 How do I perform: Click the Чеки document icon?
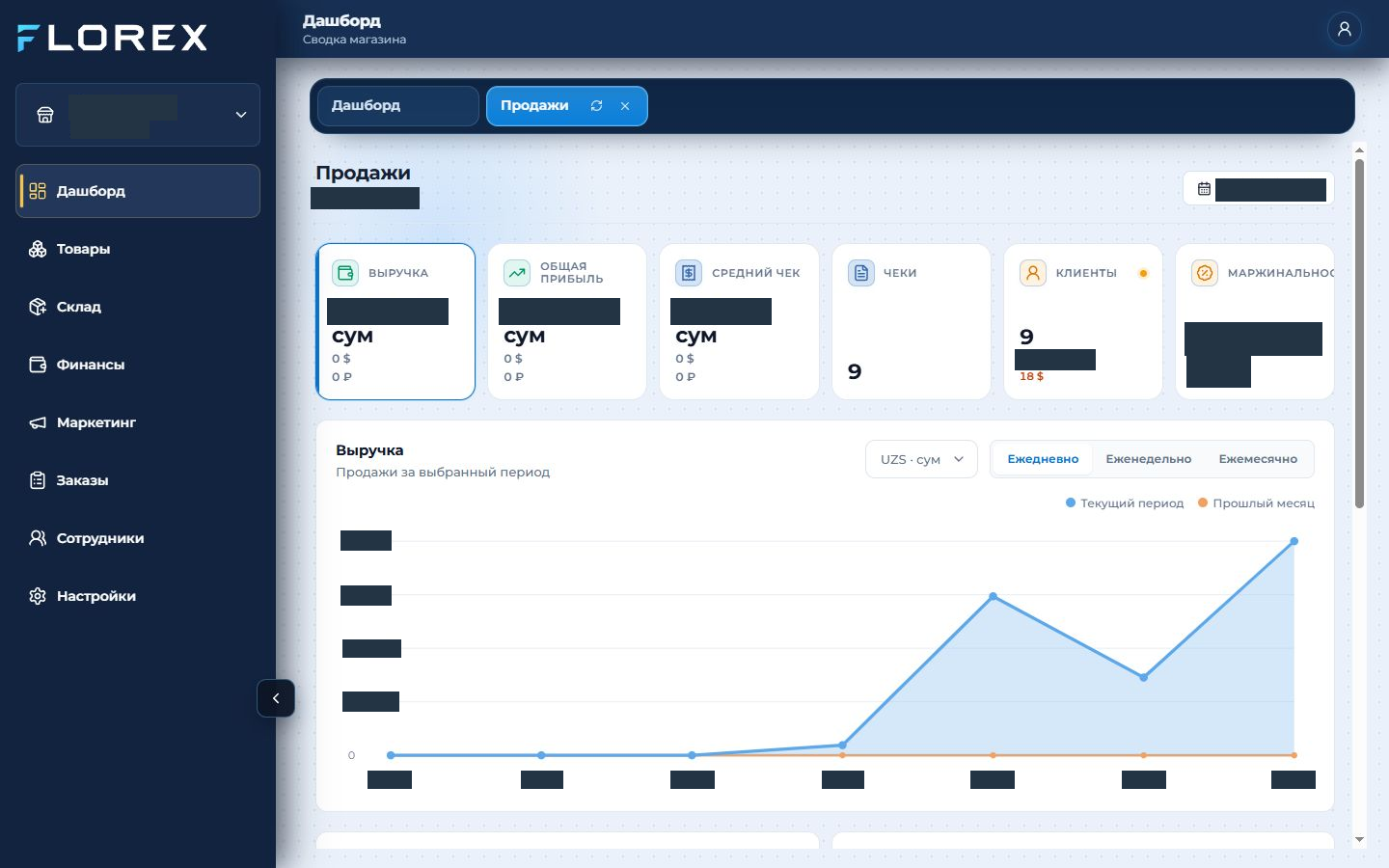point(861,273)
